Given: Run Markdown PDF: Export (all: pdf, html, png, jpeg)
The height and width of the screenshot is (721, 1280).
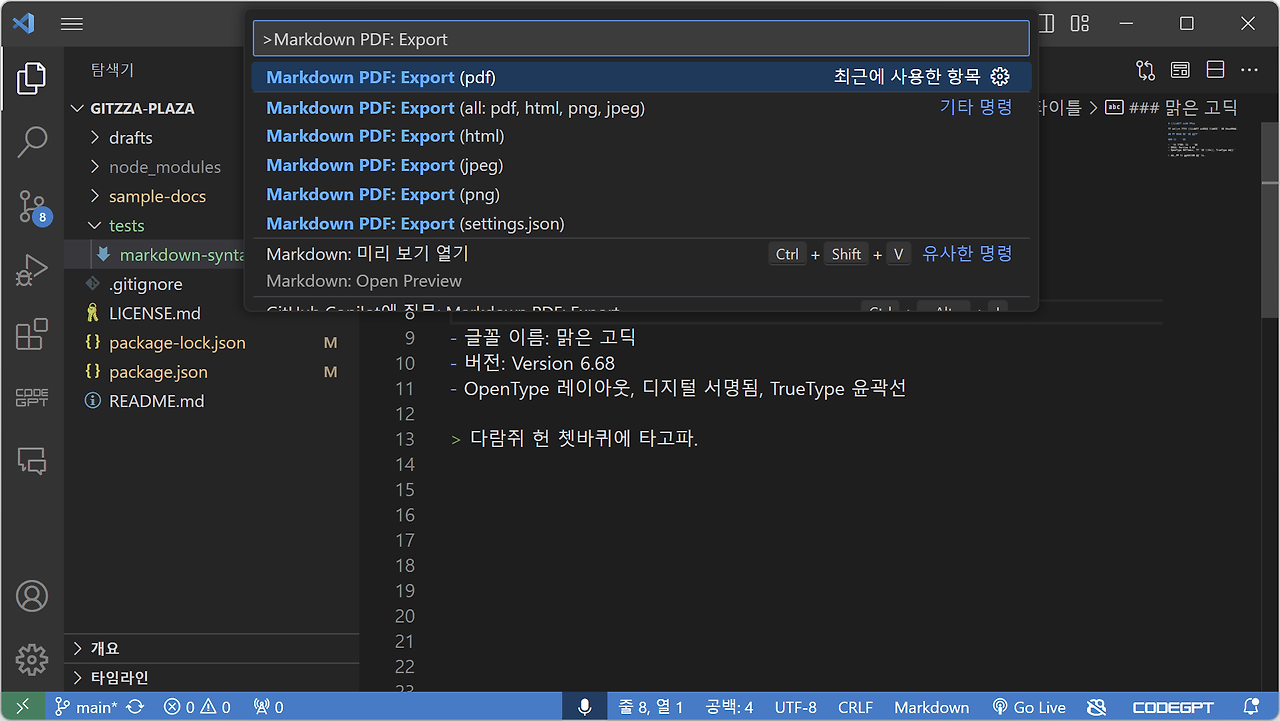Looking at the screenshot, I should pyautogui.click(x=641, y=107).
